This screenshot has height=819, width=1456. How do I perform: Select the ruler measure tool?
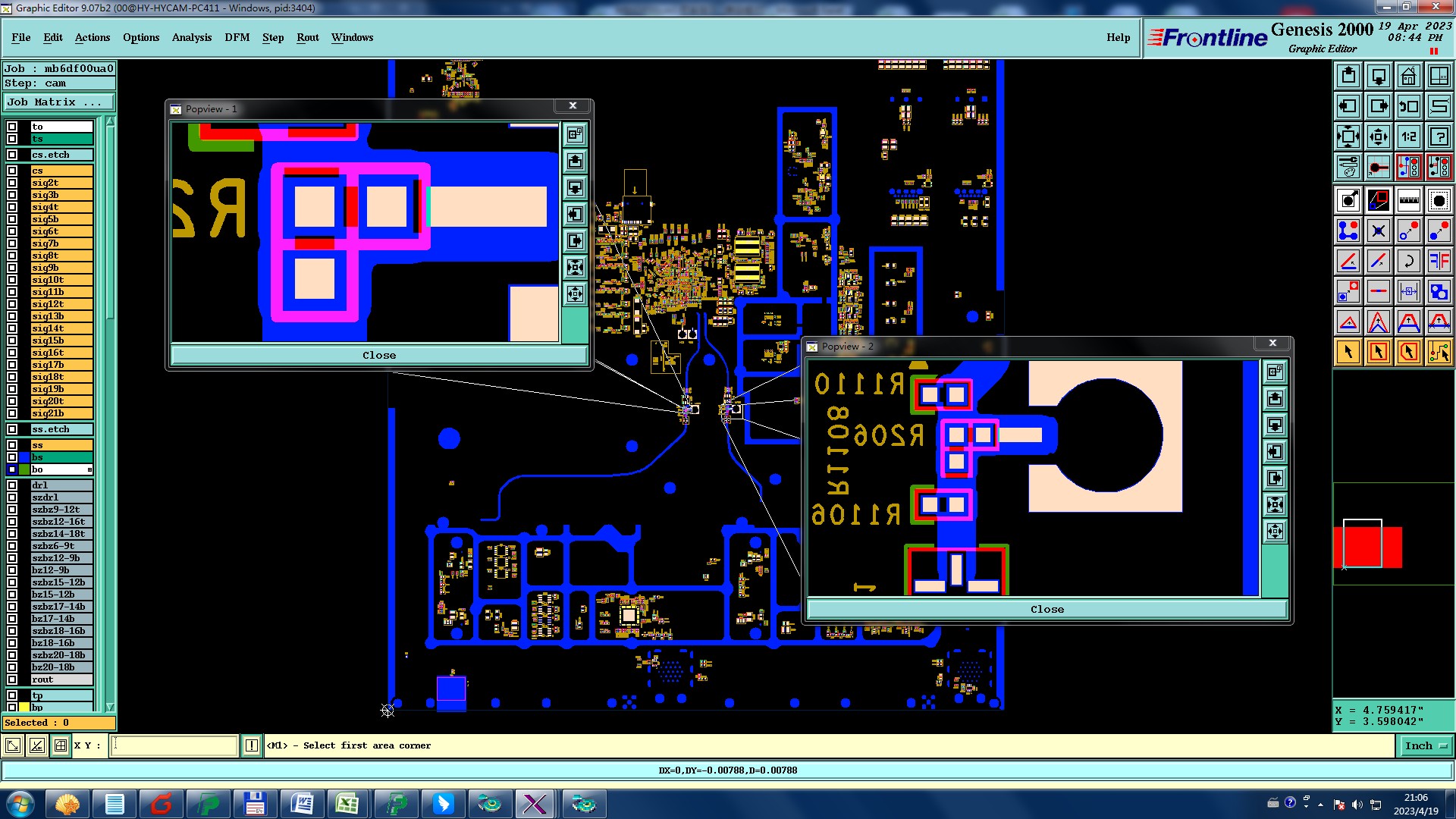(1408, 200)
